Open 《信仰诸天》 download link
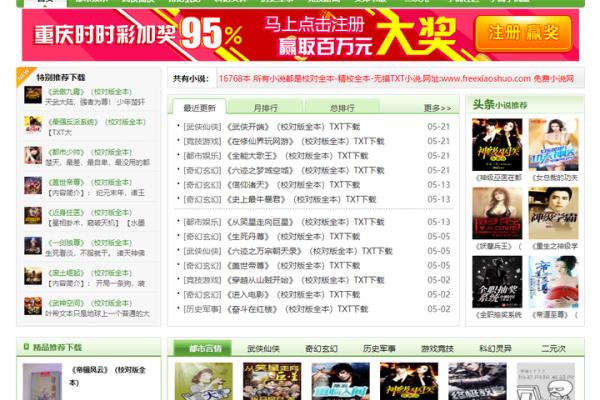 [x=293, y=185]
